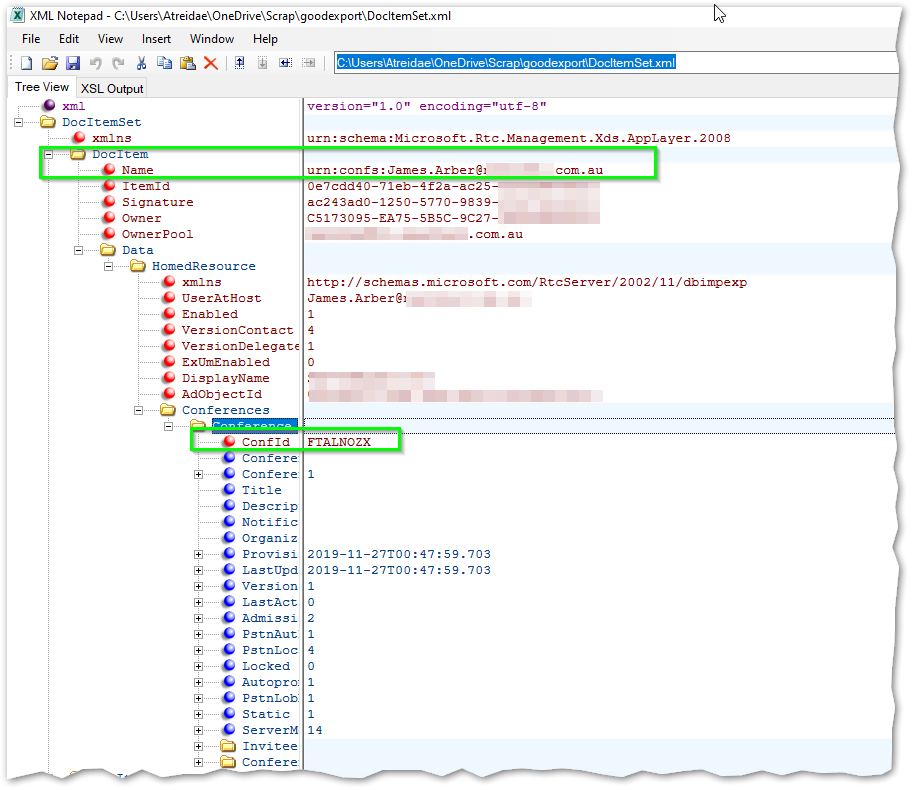913x790 pixels.
Task: Nudge the selected node up
Action: click(239, 63)
